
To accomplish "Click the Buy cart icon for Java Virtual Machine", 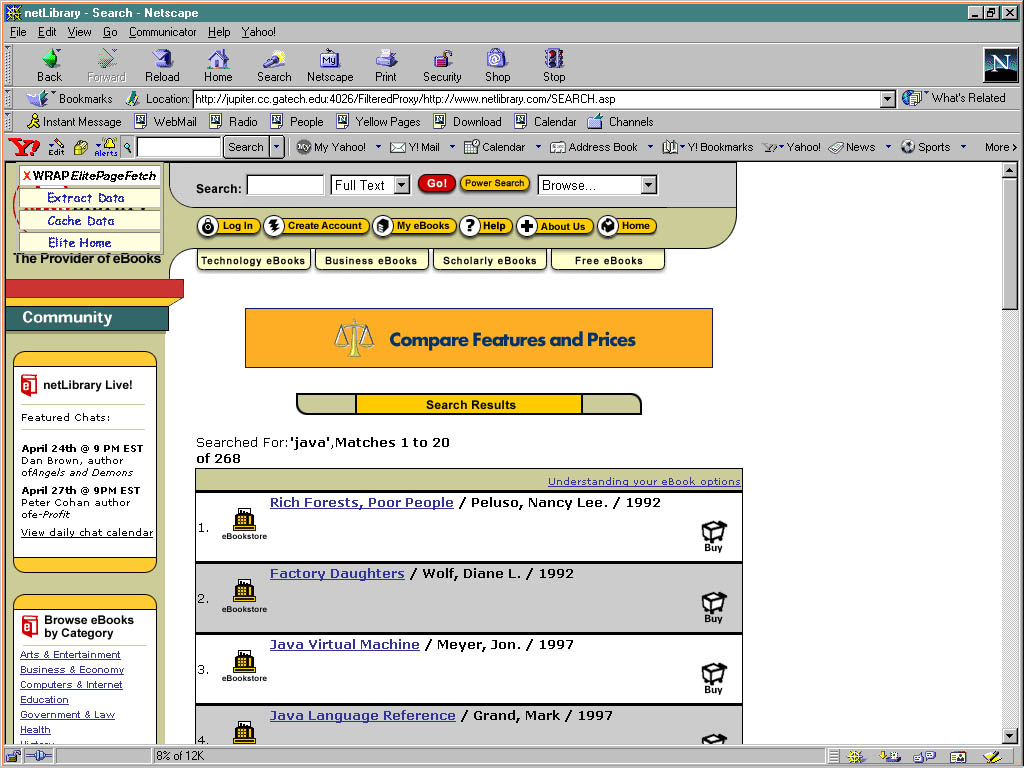I will pyautogui.click(x=713, y=675).
